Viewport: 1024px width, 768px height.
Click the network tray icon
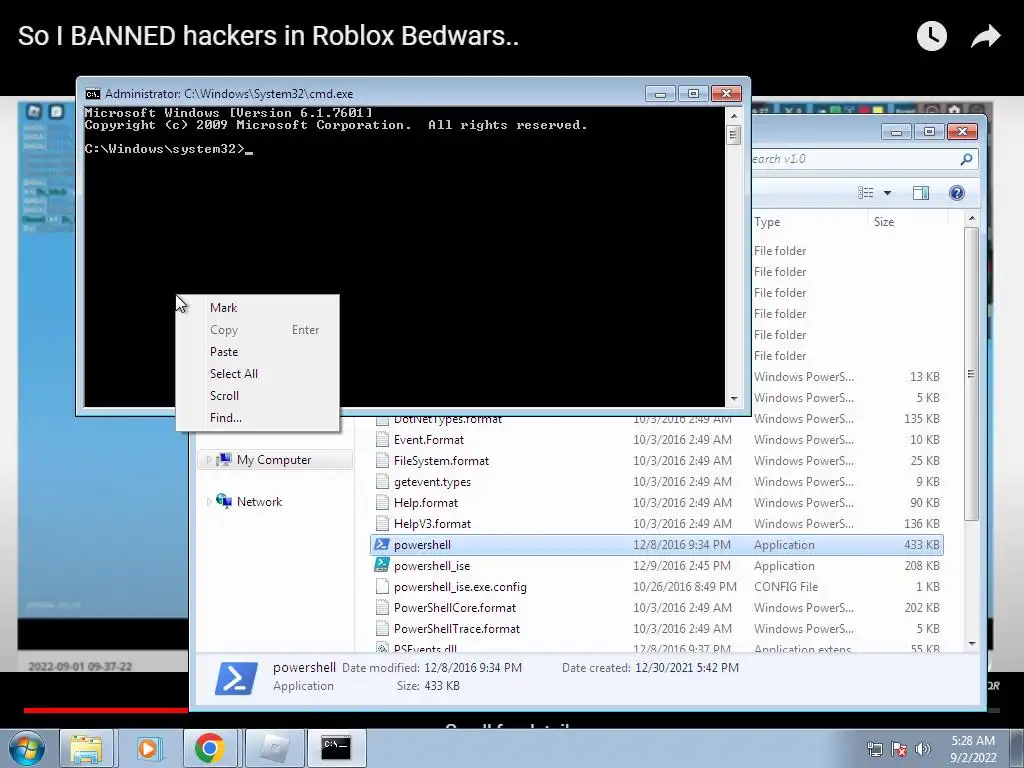[874, 749]
